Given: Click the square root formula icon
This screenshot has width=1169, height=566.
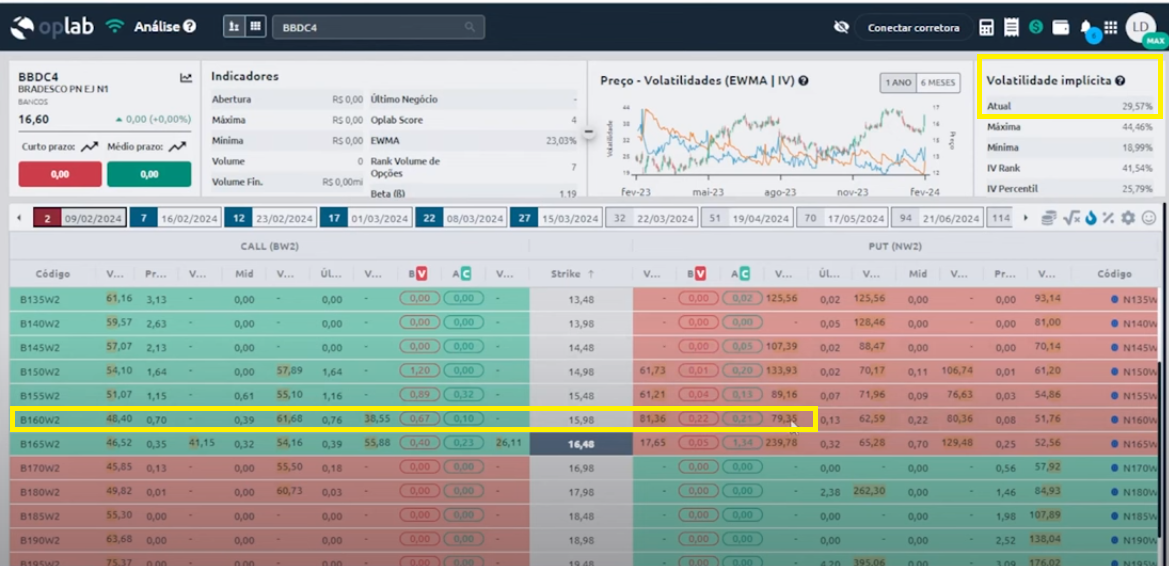Looking at the screenshot, I should pos(1071,218).
